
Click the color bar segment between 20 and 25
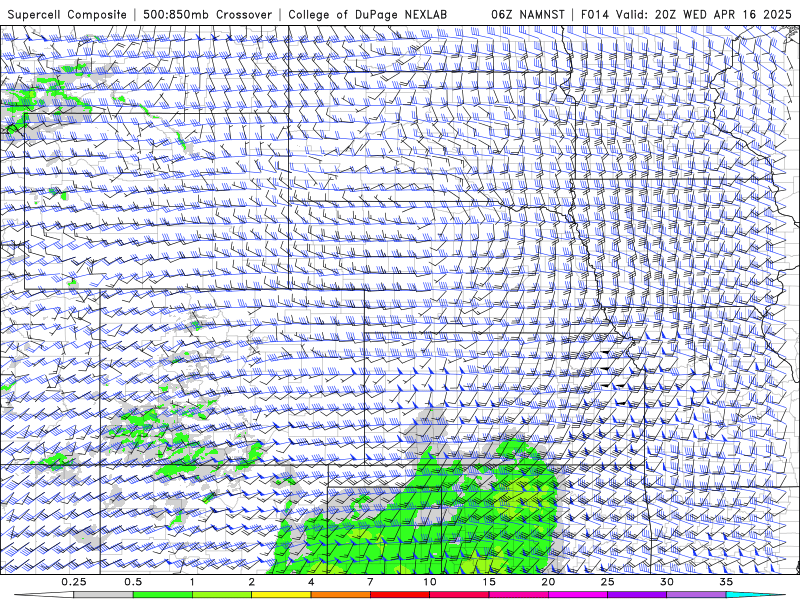(x=578, y=595)
